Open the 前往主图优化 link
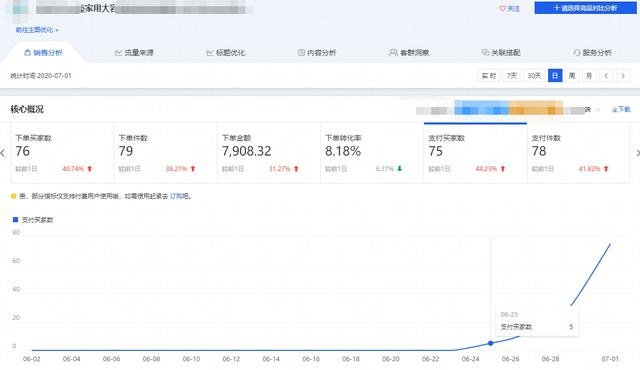 tap(37, 30)
